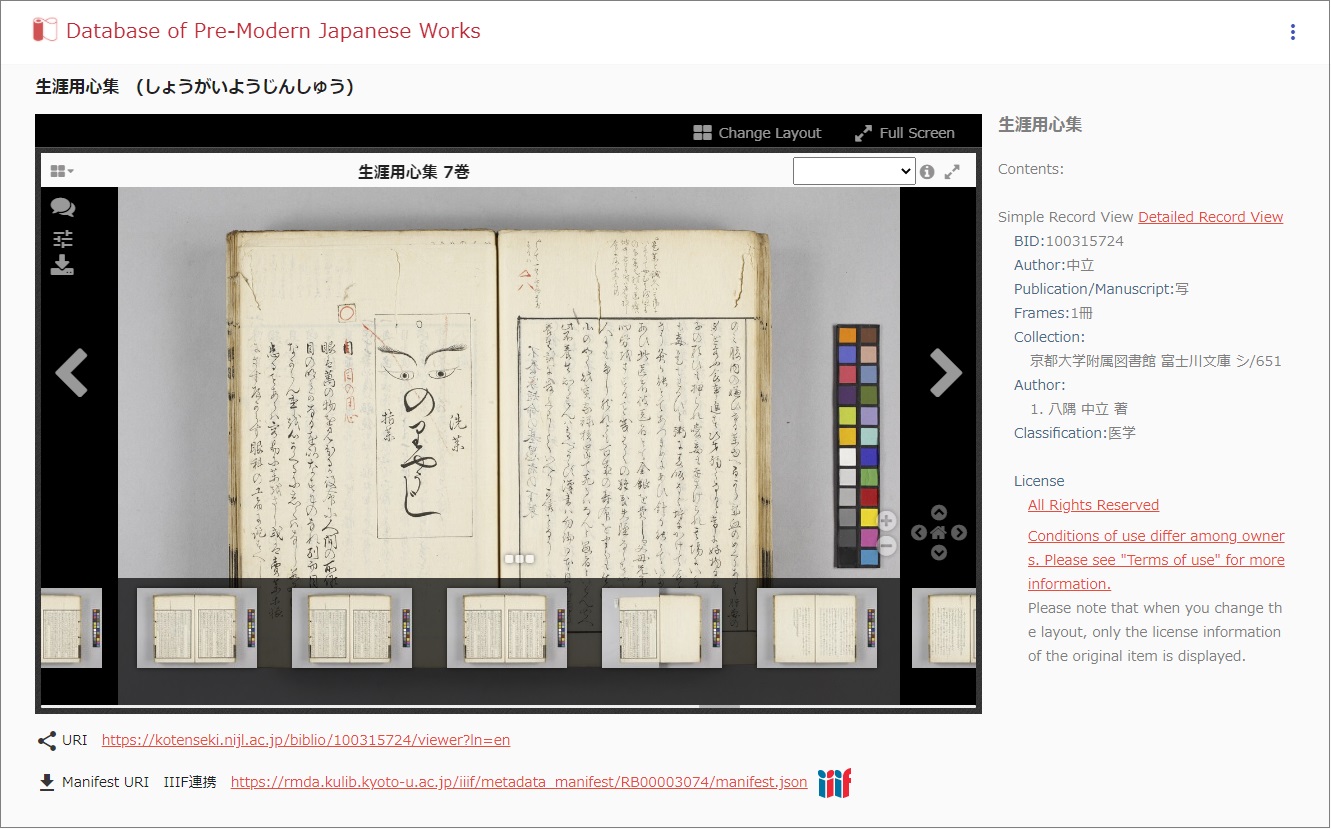This screenshot has width=1331, height=829.
Task: Select the fourth thumbnail in page strip
Action: pos(507,628)
